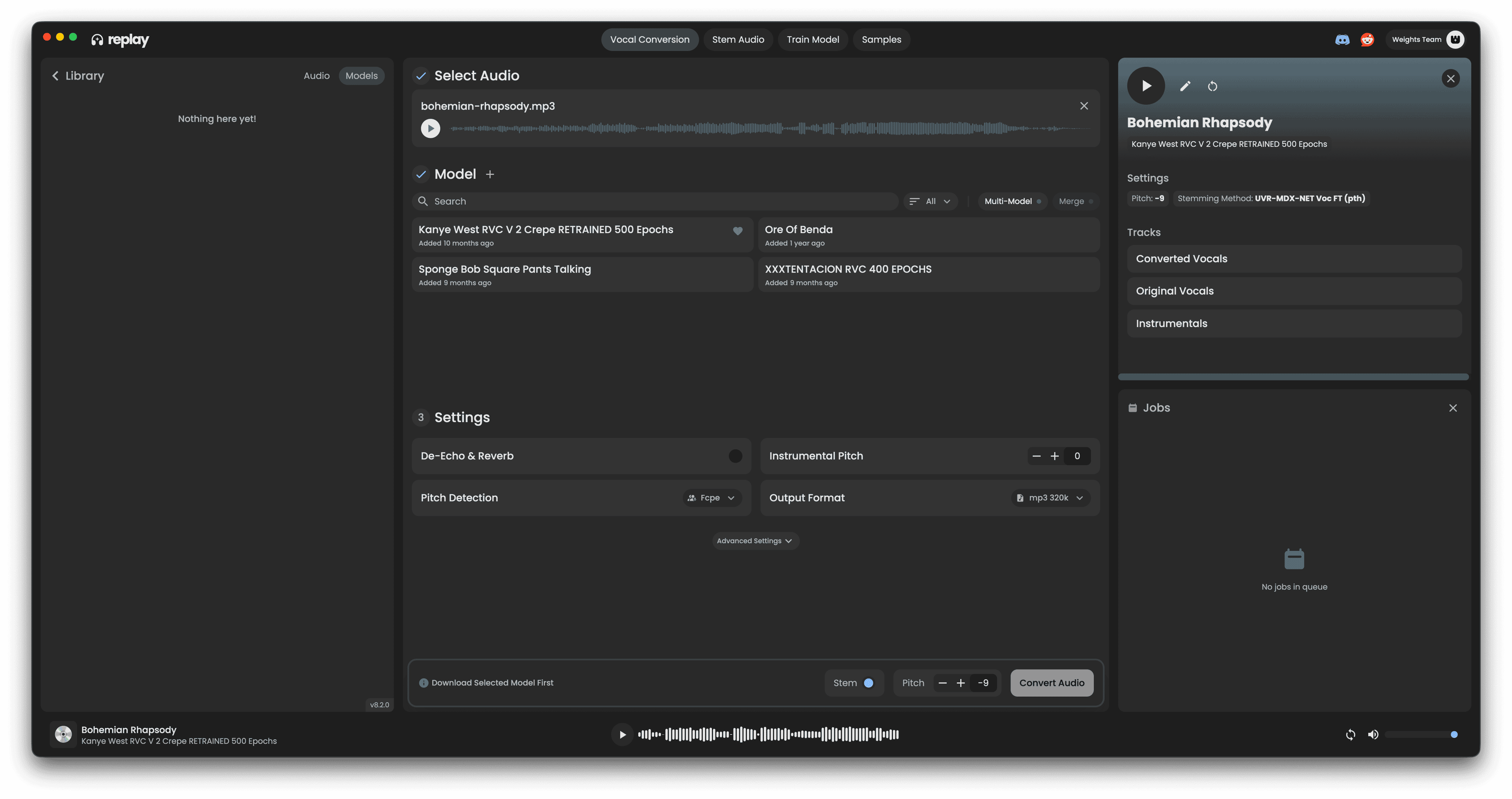Screen dimensions: 1512x799
Task: Open the Train Model tab
Action: coord(813,39)
